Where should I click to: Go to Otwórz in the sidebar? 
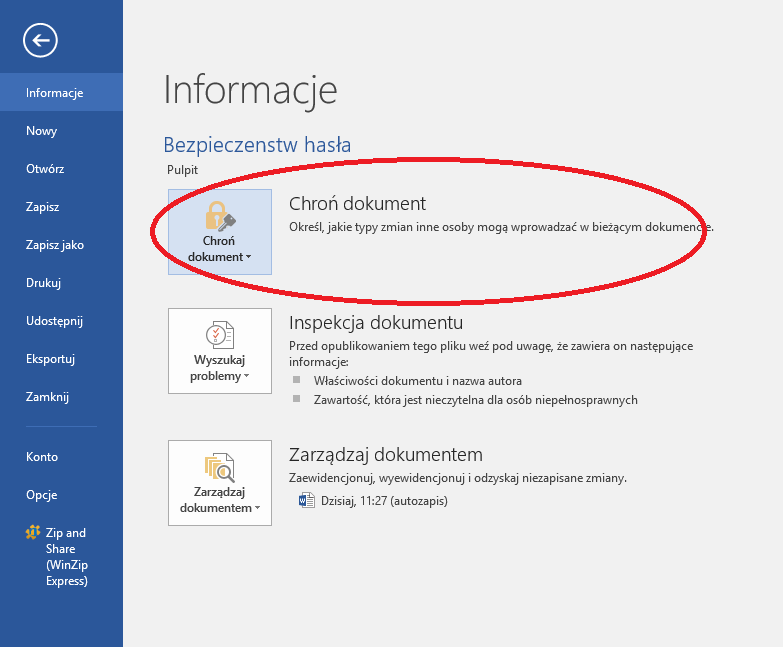[45, 169]
